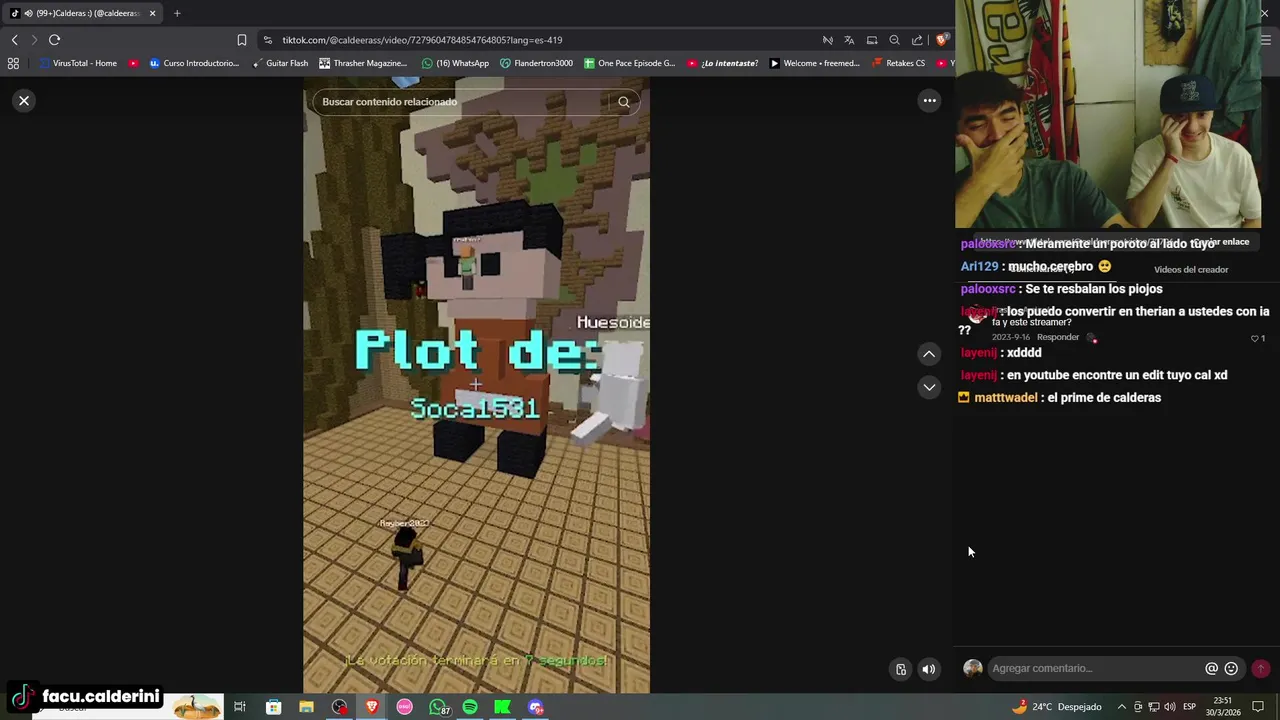Switch the ESP keyboard language indicator
This screenshot has height=720, width=1280.
click(x=1189, y=707)
